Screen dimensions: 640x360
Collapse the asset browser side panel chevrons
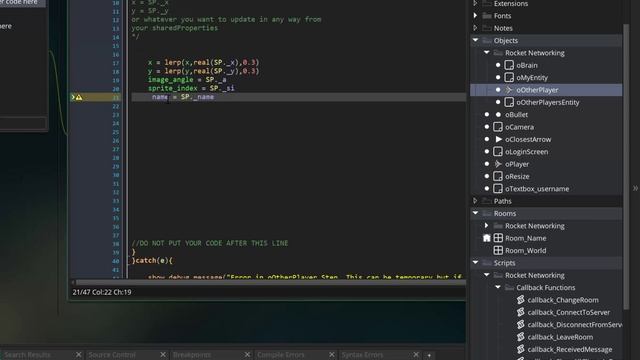point(635,188)
